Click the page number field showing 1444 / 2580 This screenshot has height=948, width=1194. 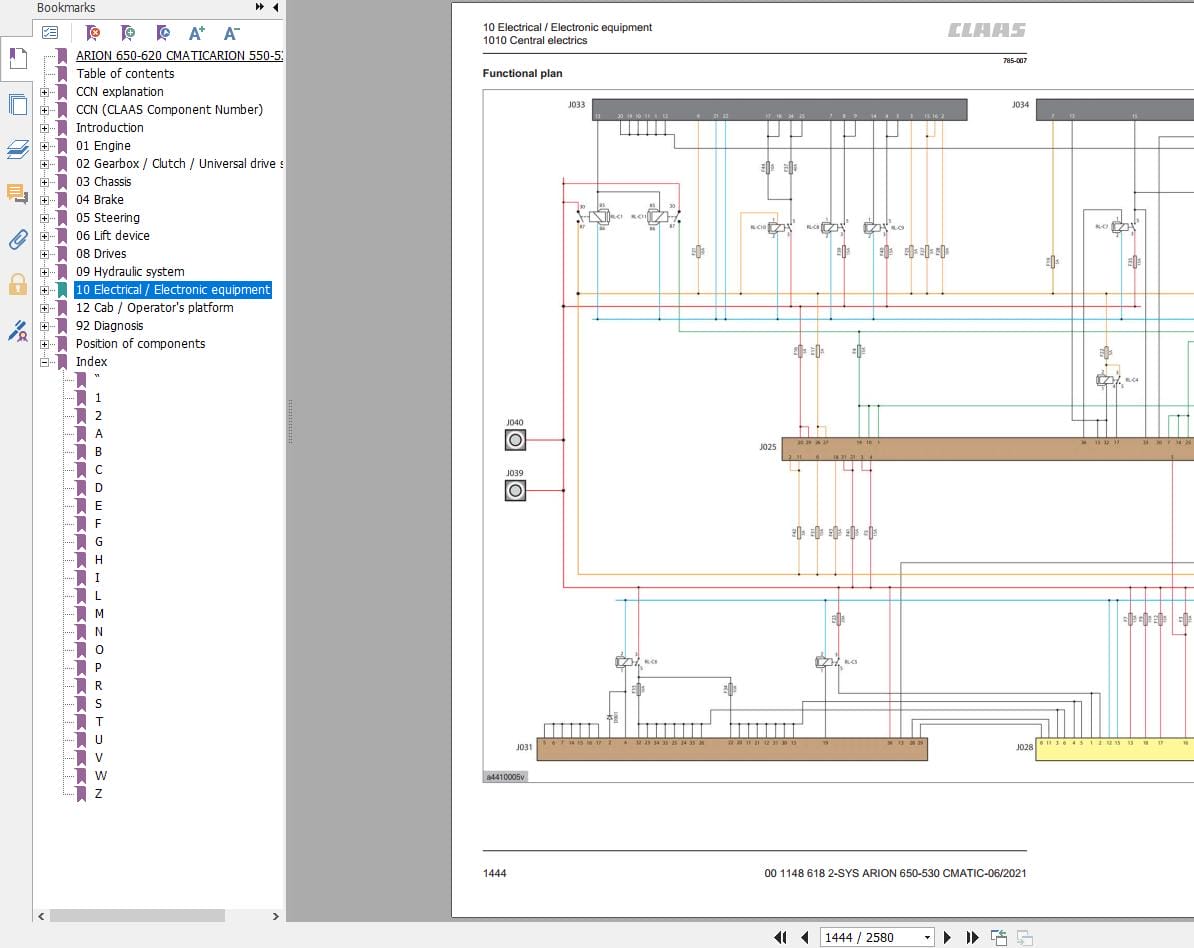pos(870,937)
